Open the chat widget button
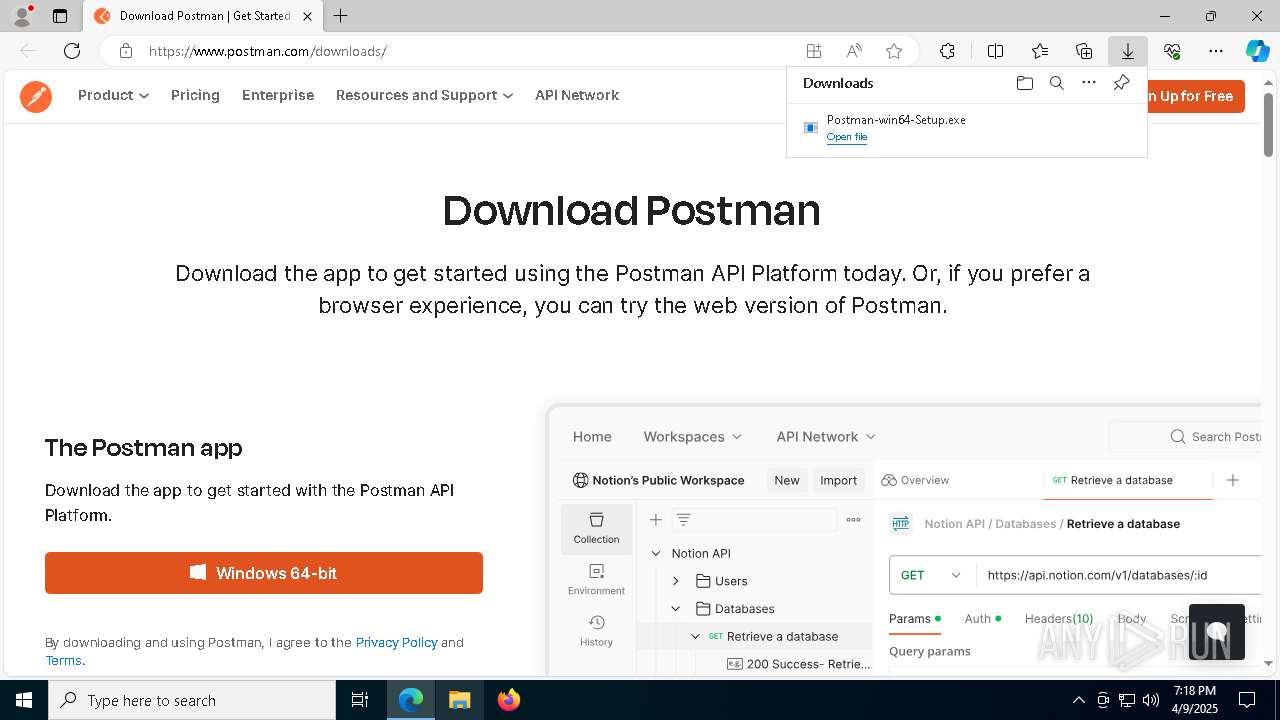This screenshot has width=1280, height=720. tap(1216, 632)
